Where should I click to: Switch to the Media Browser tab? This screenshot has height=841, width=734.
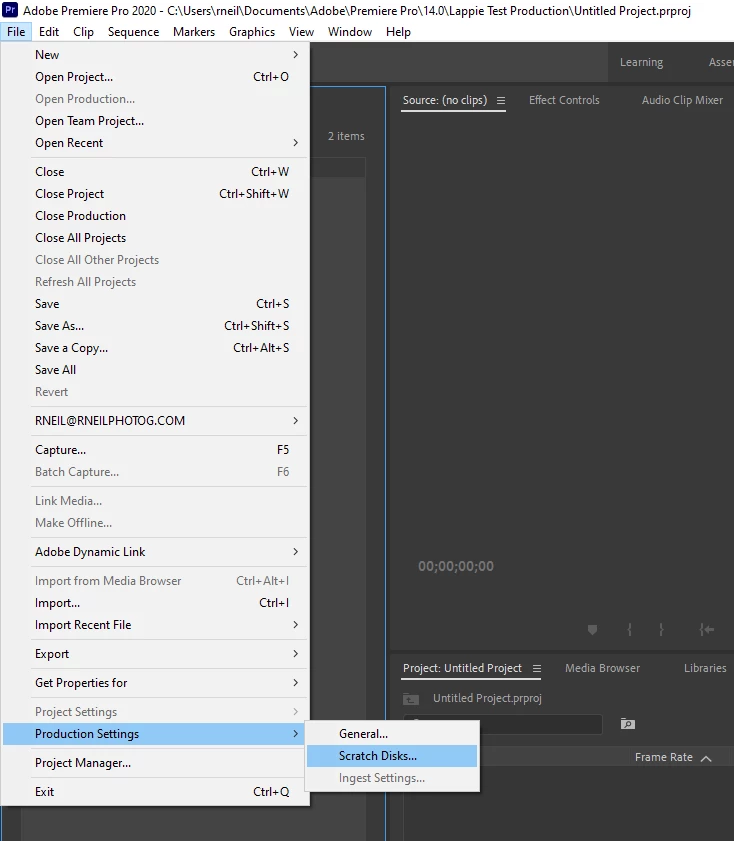[602, 668]
